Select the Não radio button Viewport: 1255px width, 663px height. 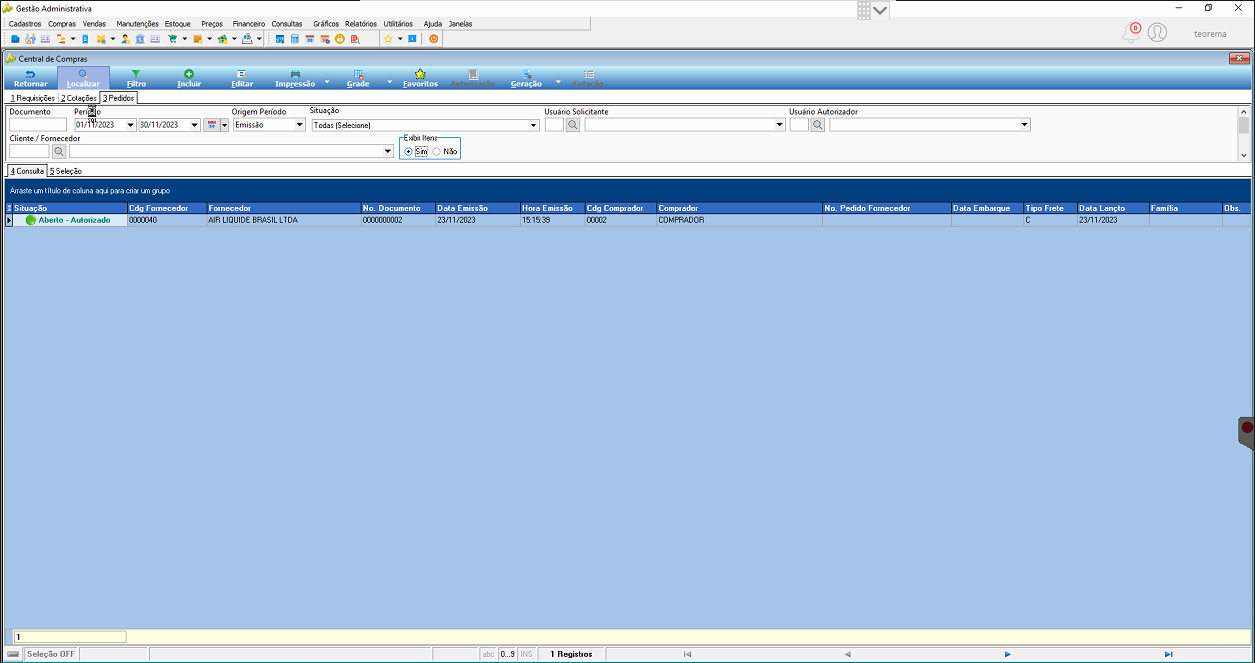tap(436, 151)
